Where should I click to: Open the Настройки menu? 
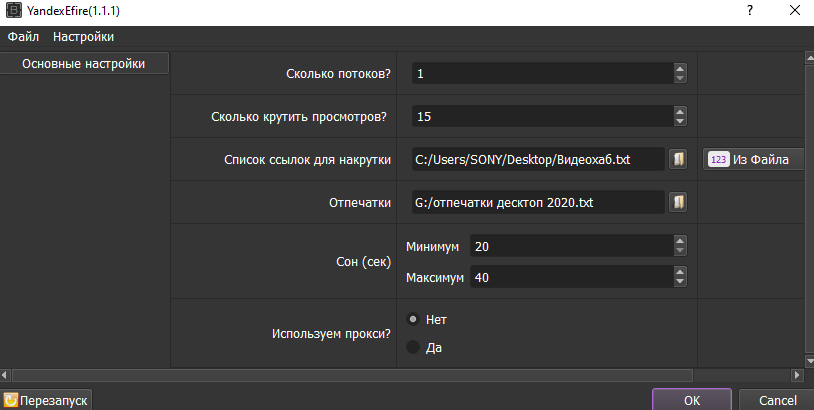(x=83, y=37)
